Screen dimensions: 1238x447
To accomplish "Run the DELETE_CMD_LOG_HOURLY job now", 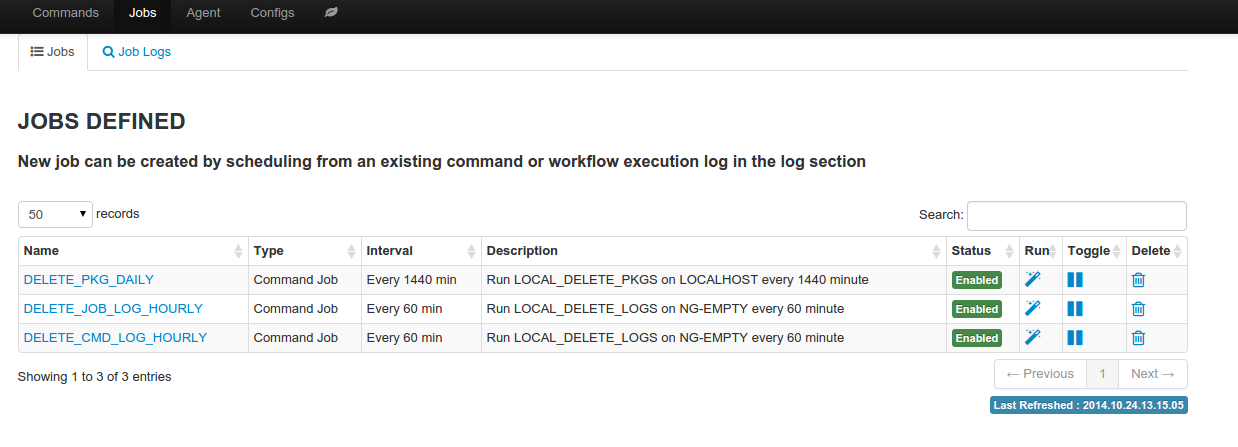I will coord(1033,338).
